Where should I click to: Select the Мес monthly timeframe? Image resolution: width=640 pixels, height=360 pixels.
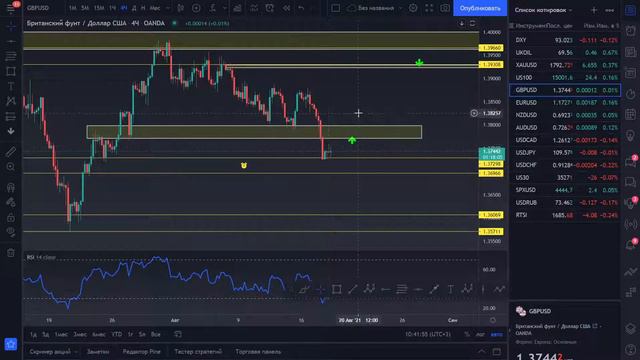[x=155, y=8]
